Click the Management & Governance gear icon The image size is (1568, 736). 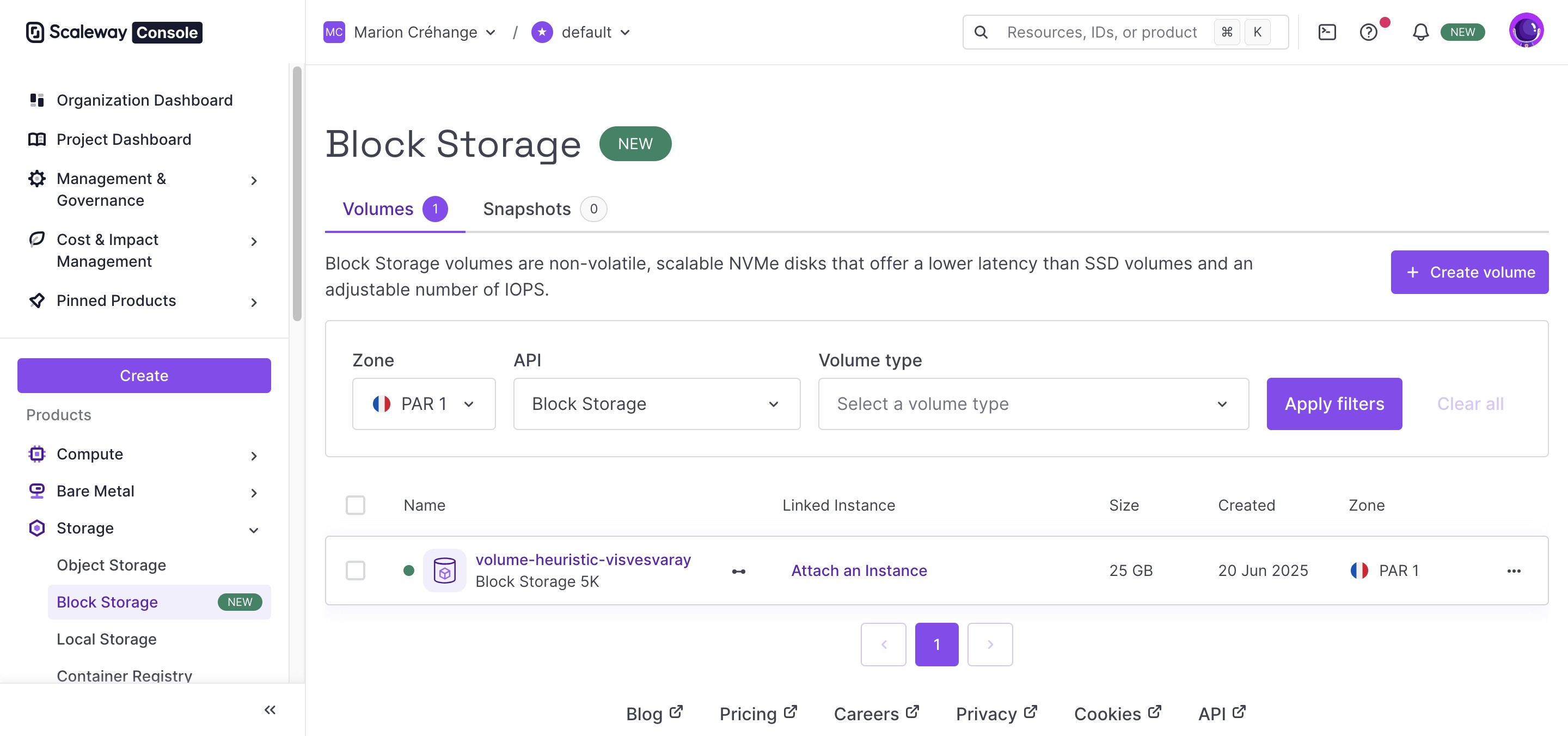coord(37,179)
